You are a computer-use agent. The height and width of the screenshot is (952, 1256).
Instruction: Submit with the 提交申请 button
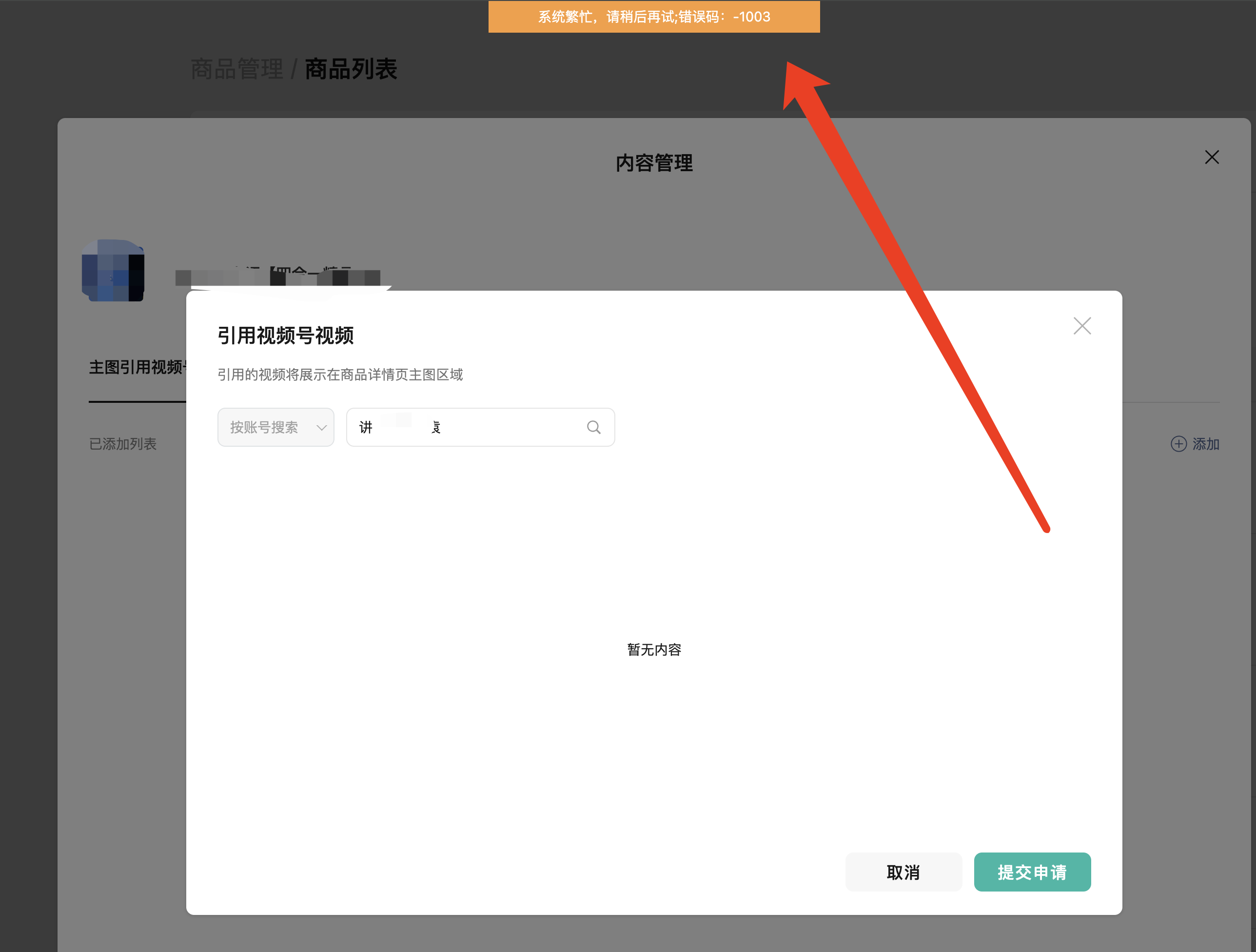point(1032,872)
